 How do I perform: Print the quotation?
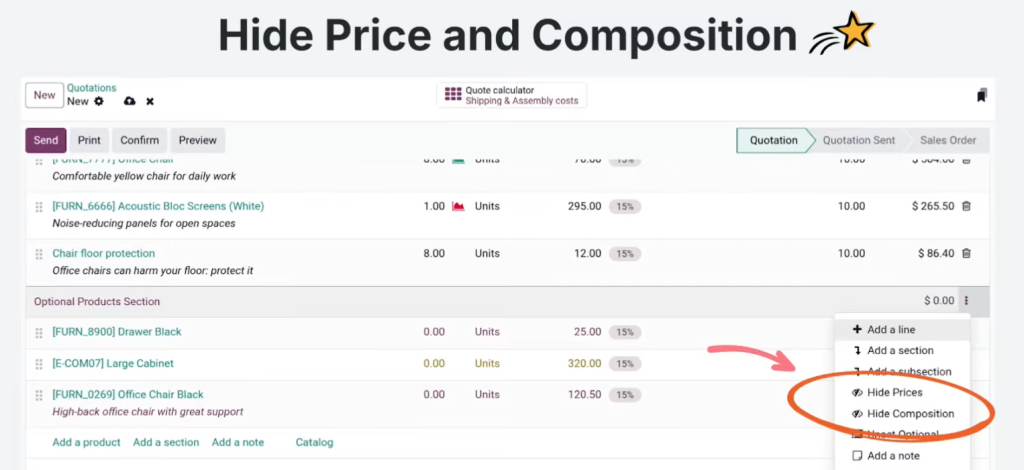[89, 140]
